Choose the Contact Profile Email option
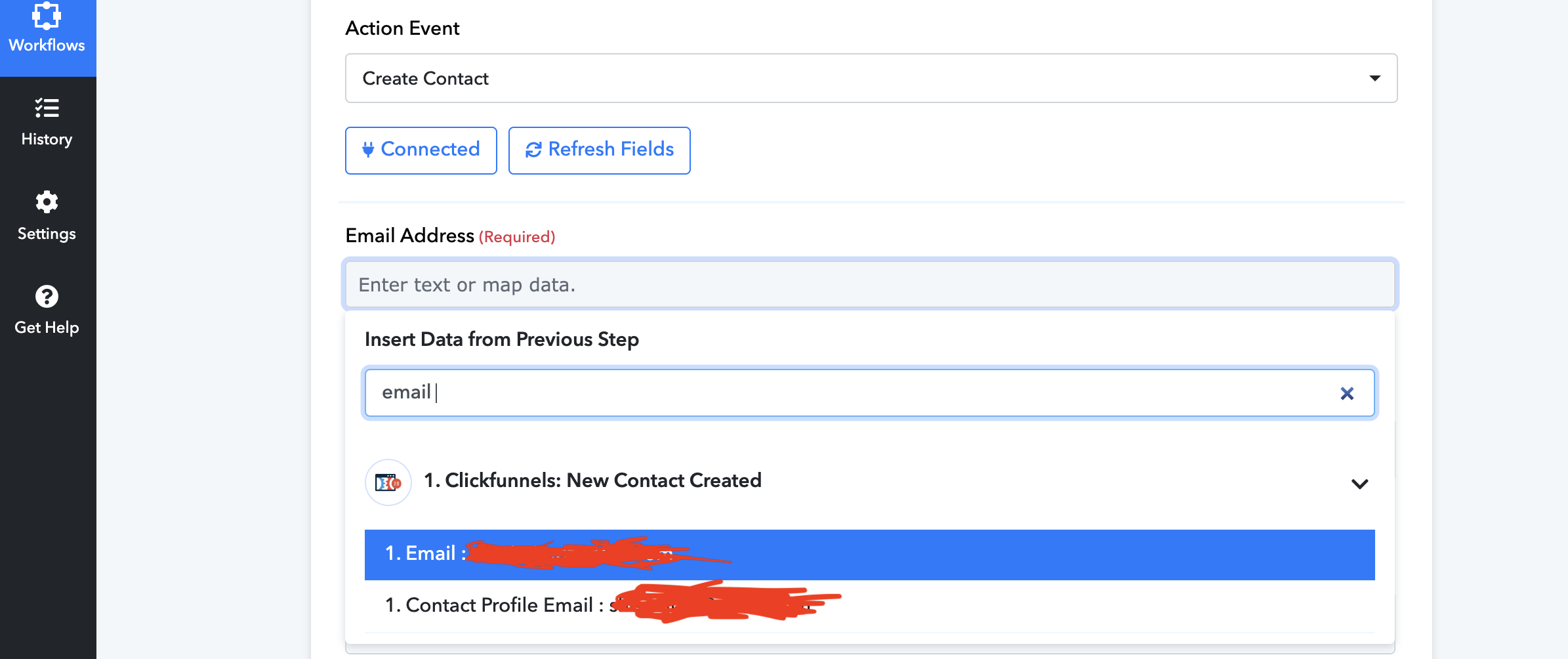The image size is (1568, 659). 870,605
